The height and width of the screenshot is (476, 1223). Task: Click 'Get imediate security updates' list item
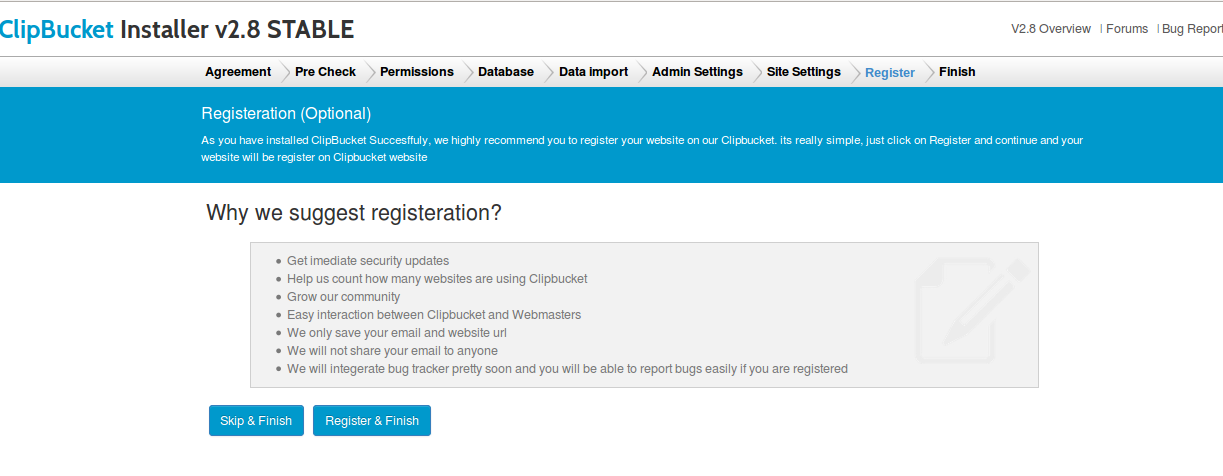[x=368, y=261]
